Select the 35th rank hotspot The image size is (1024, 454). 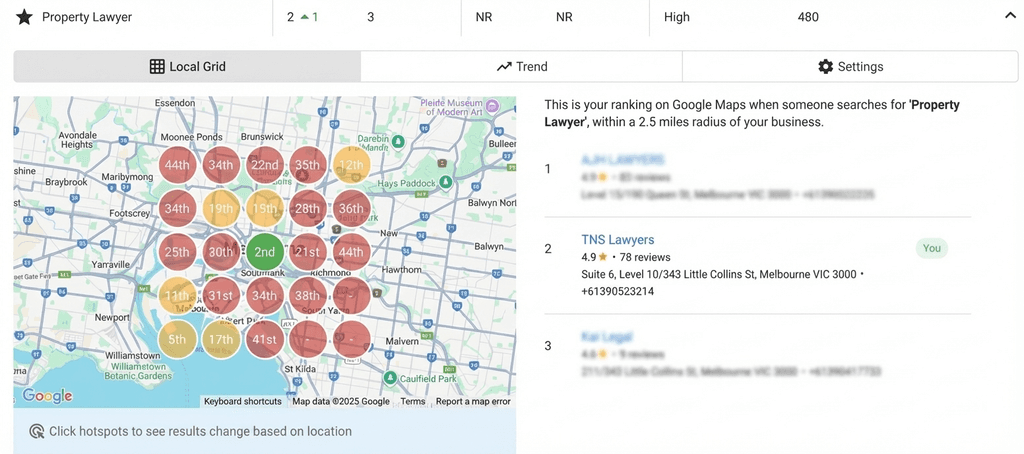(x=308, y=165)
